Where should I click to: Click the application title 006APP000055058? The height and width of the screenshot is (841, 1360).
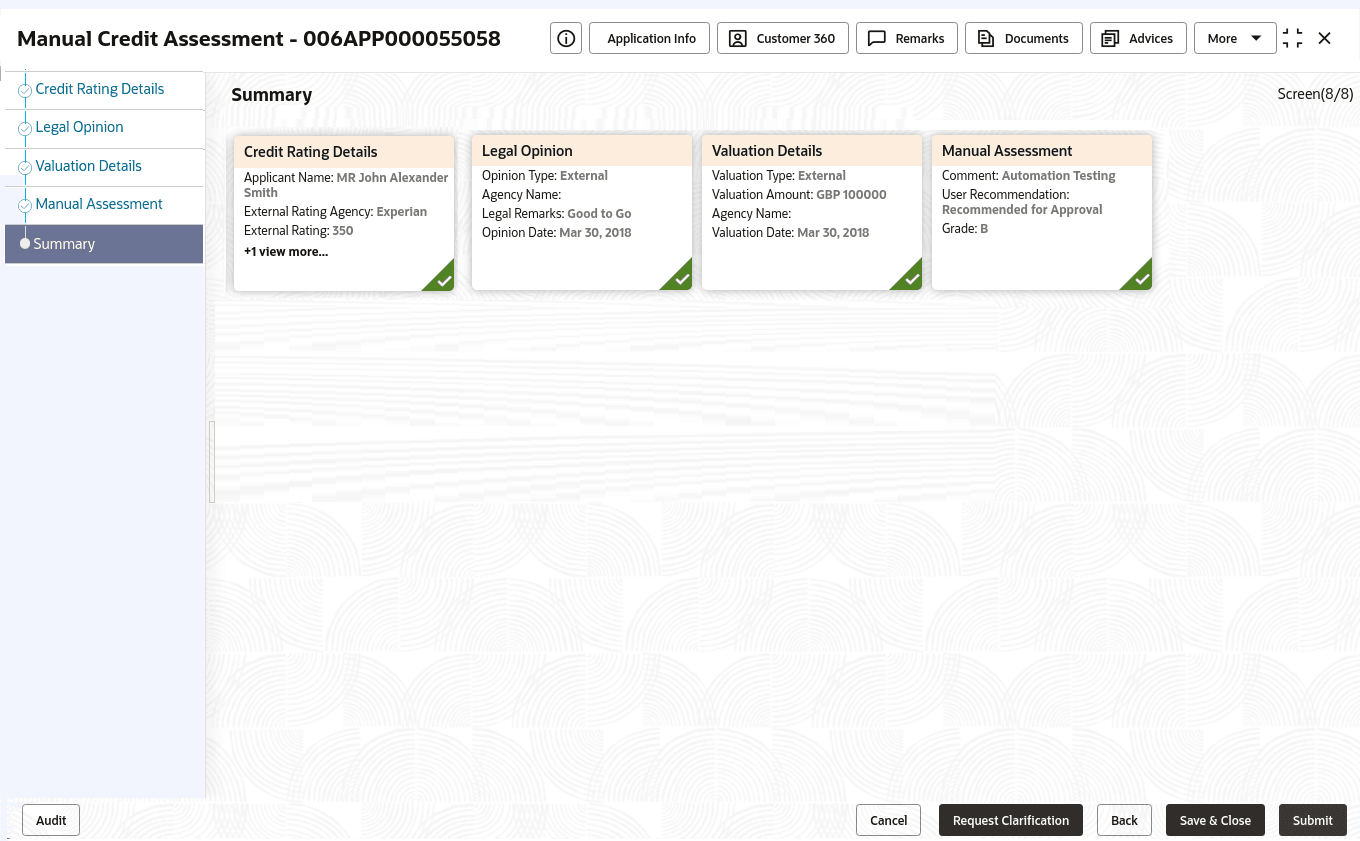pyautogui.click(x=402, y=39)
